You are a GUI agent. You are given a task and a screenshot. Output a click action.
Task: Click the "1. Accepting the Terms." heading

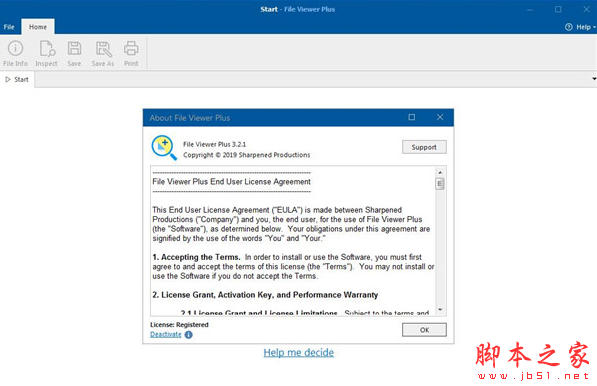pyautogui.click(x=196, y=257)
